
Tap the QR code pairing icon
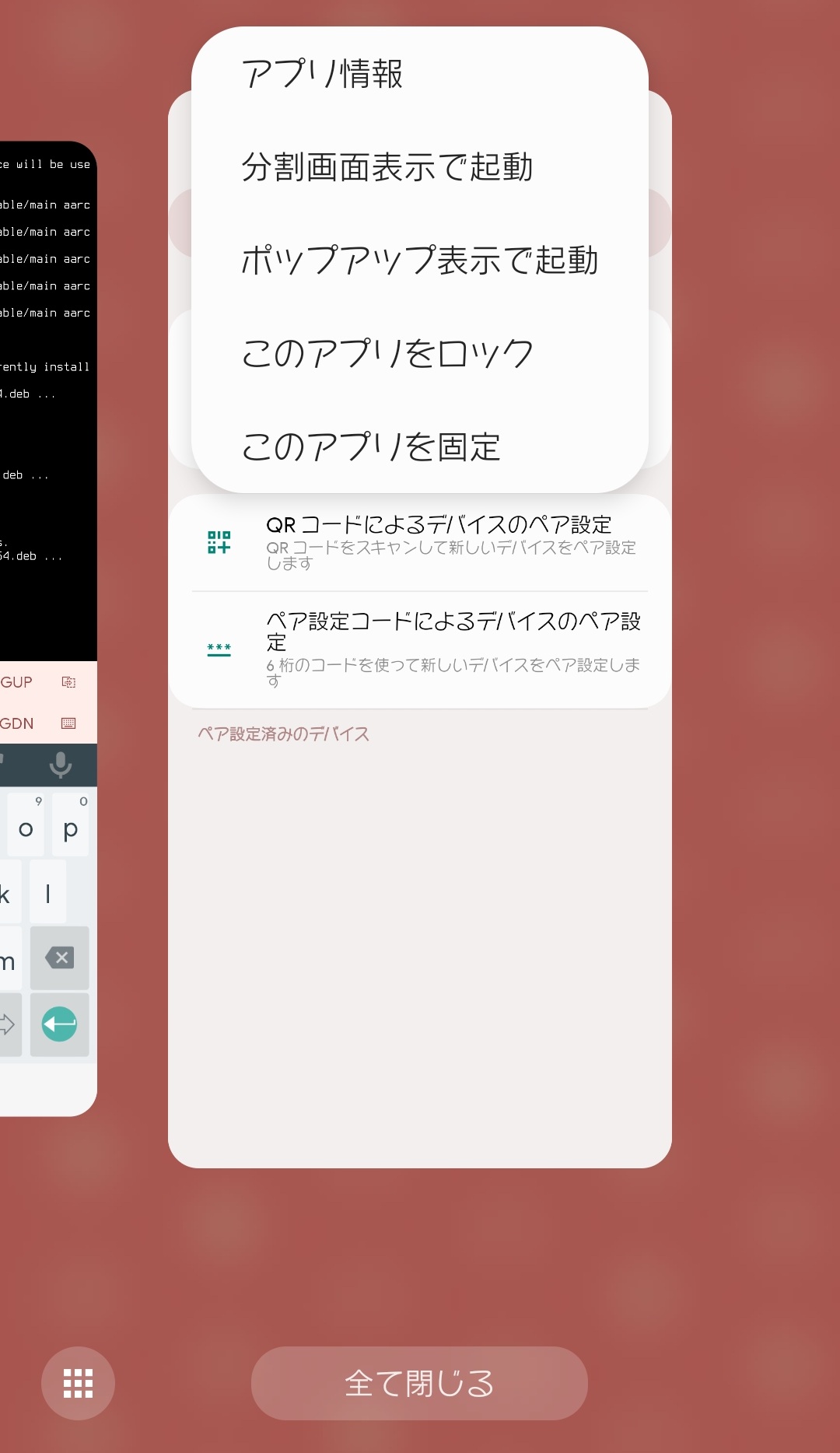point(219,542)
